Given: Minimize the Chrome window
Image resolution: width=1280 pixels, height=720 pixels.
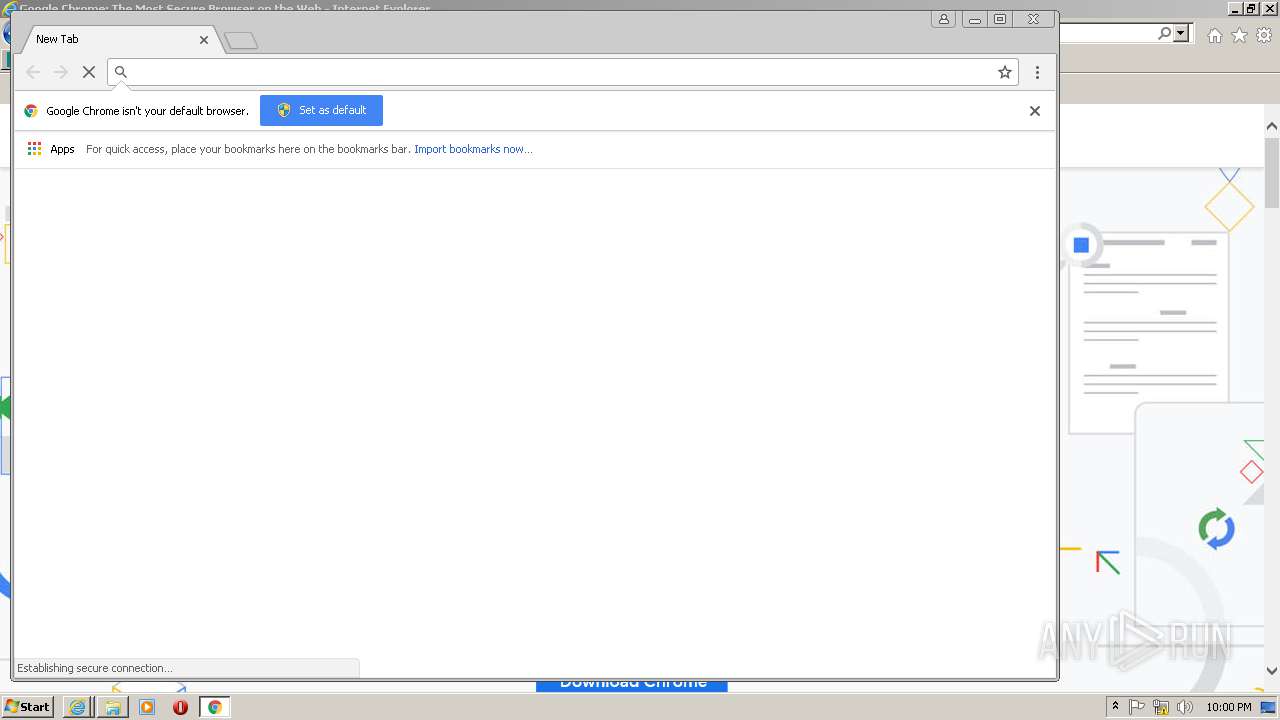Looking at the screenshot, I should pyautogui.click(x=975, y=19).
